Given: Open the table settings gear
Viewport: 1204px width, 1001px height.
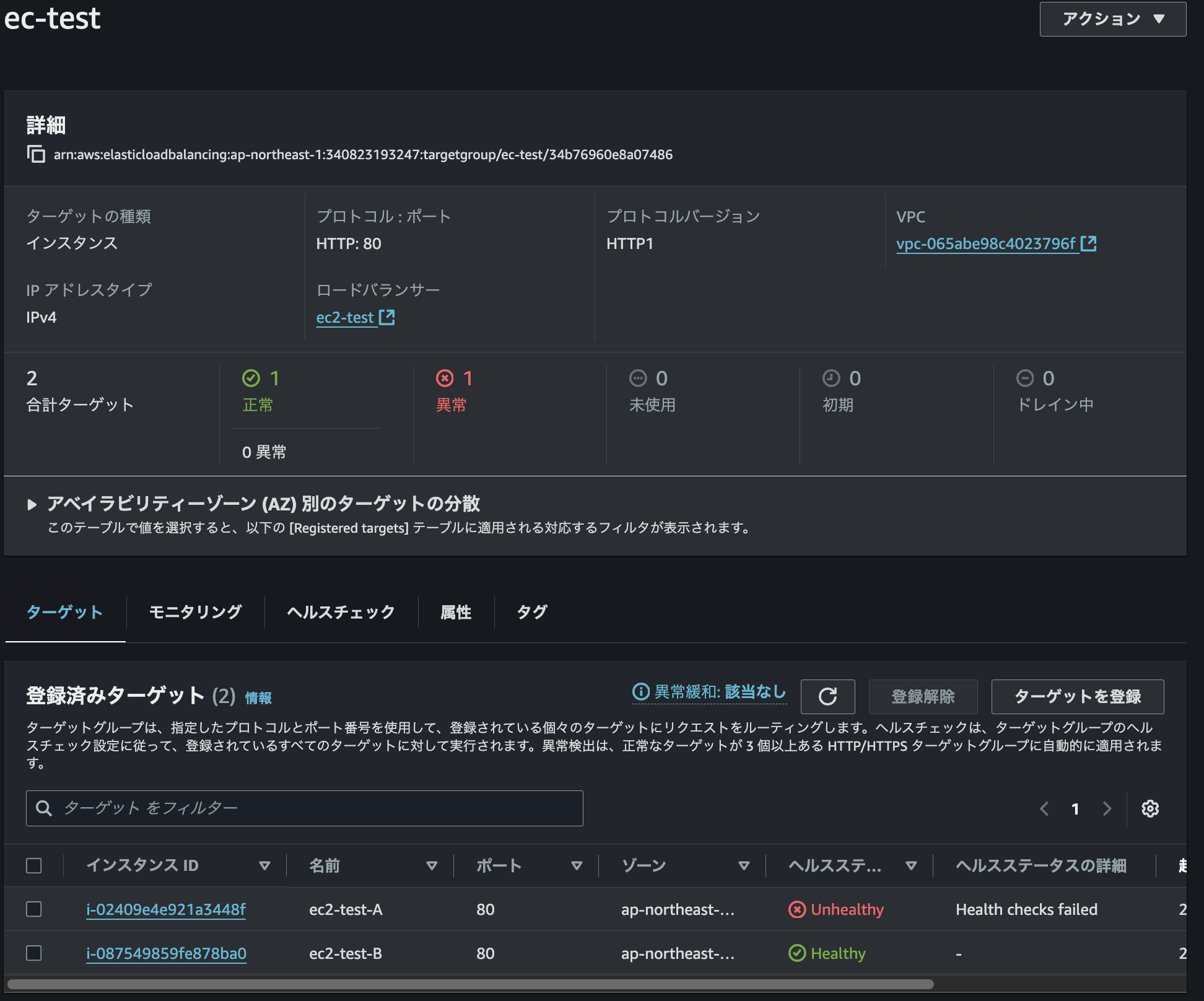Looking at the screenshot, I should [1151, 808].
